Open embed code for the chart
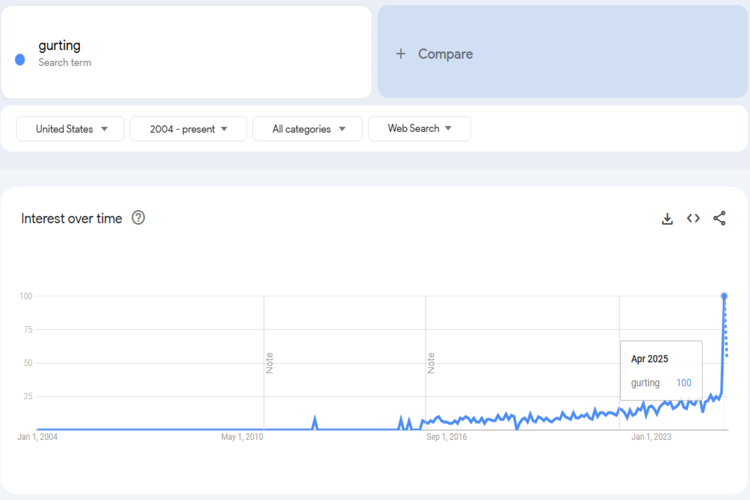Viewport: 750px width, 500px height. pos(693,218)
